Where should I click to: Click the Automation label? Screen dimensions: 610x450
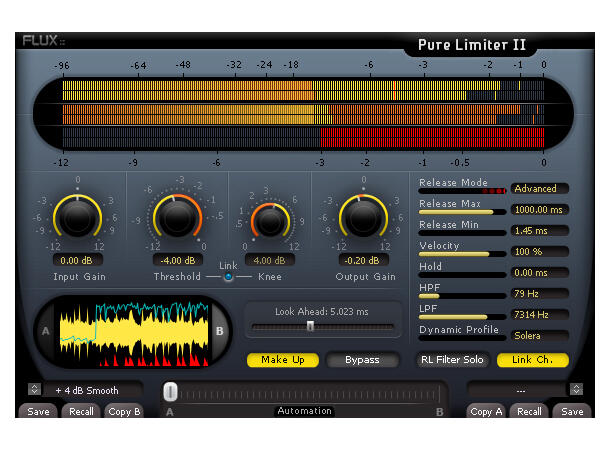pos(305,411)
